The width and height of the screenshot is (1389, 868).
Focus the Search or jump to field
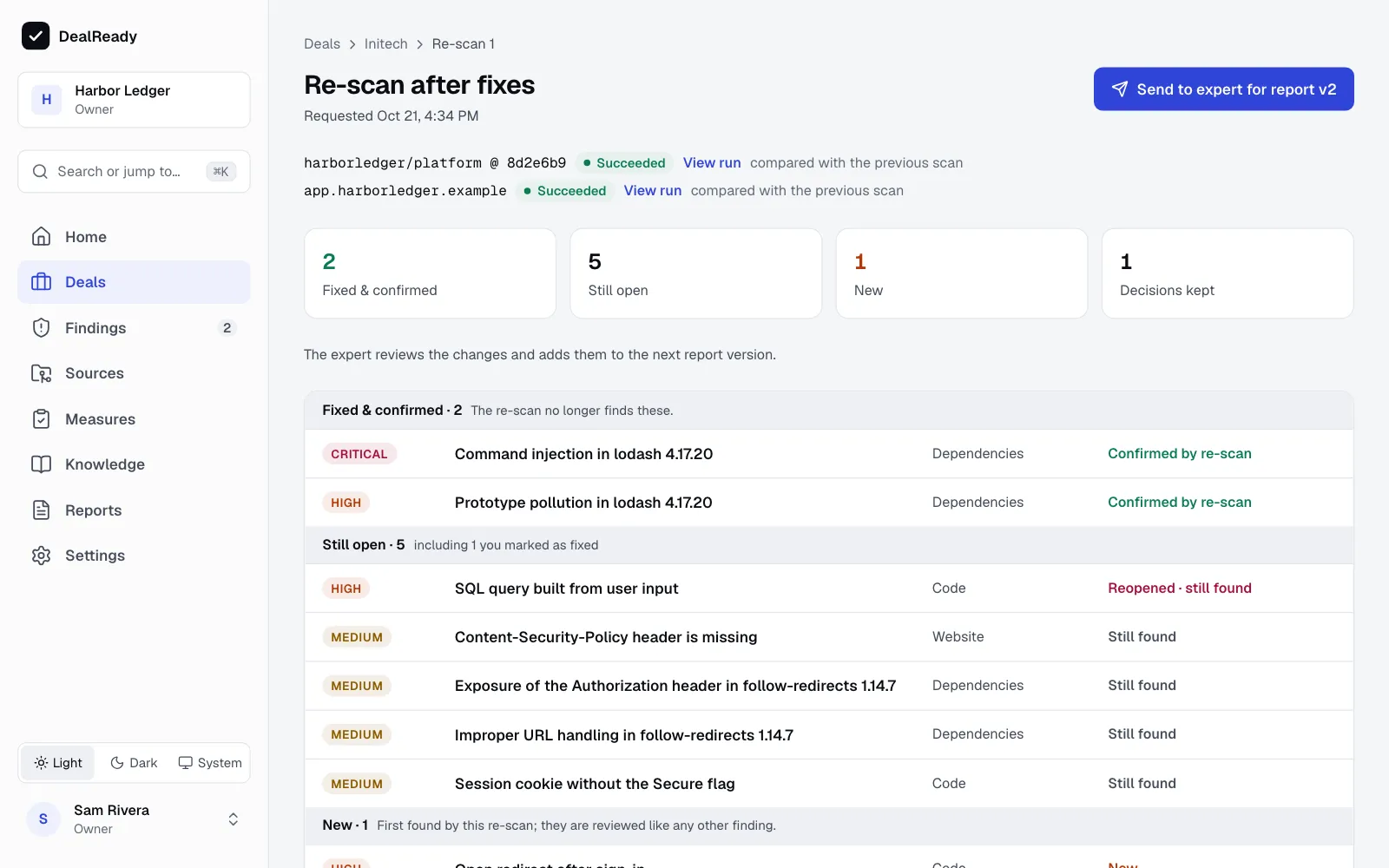tap(134, 171)
